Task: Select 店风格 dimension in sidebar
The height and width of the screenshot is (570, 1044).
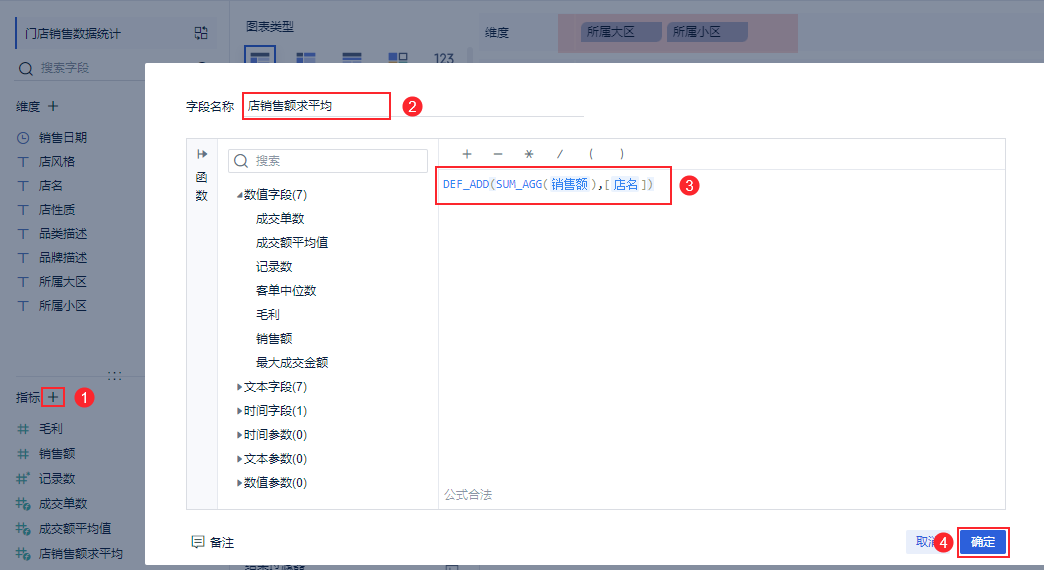Action: point(57,162)
